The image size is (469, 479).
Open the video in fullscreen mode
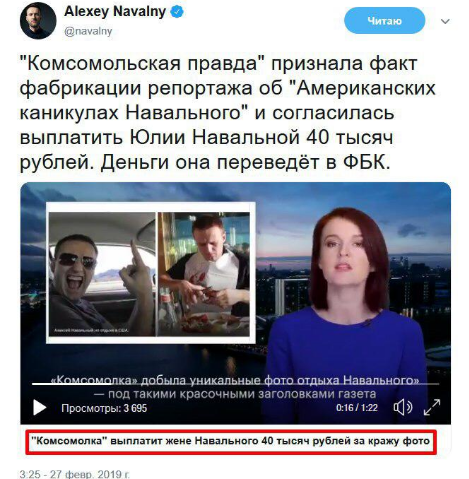432,407
